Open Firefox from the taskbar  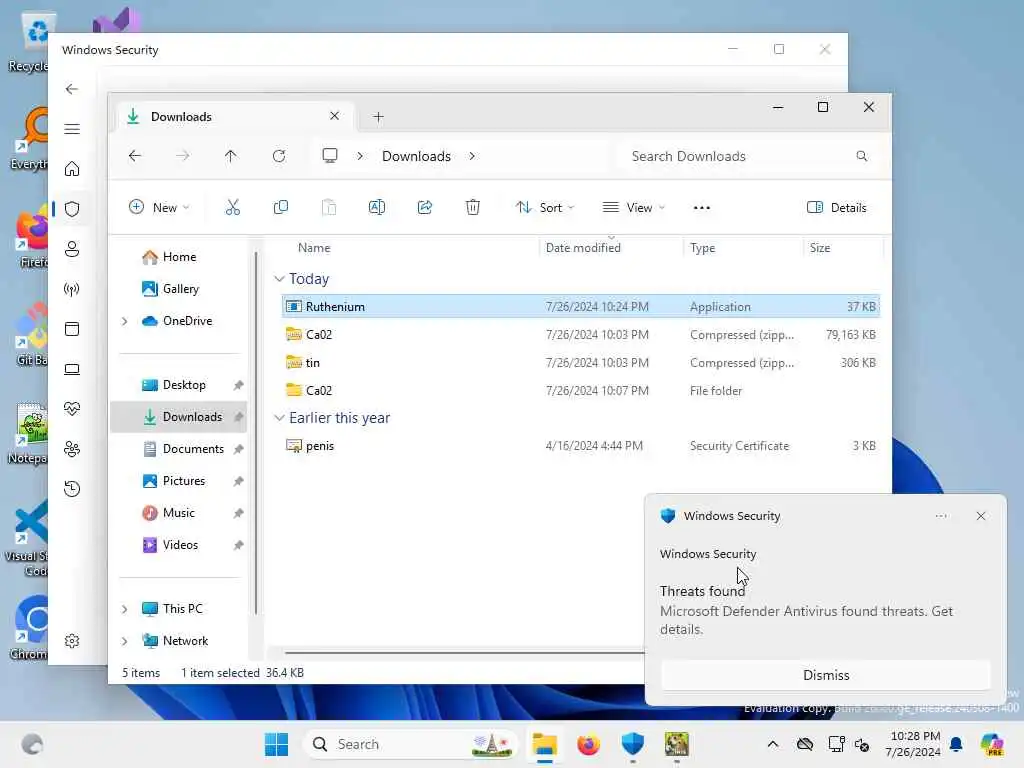588,744
